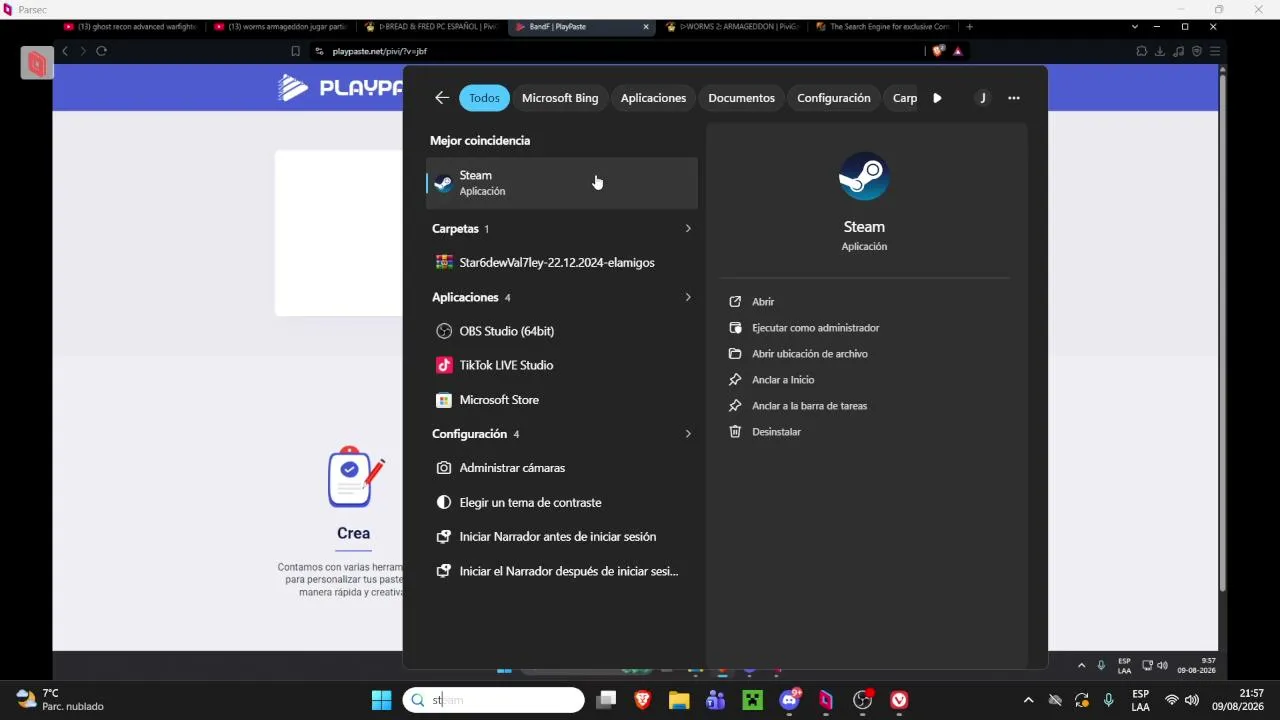Open the browser hamburger menu

(x=1215, y=51)
